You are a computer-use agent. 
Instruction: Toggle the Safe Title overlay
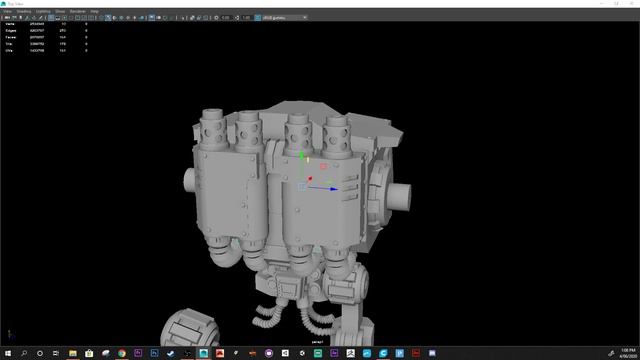90,18
